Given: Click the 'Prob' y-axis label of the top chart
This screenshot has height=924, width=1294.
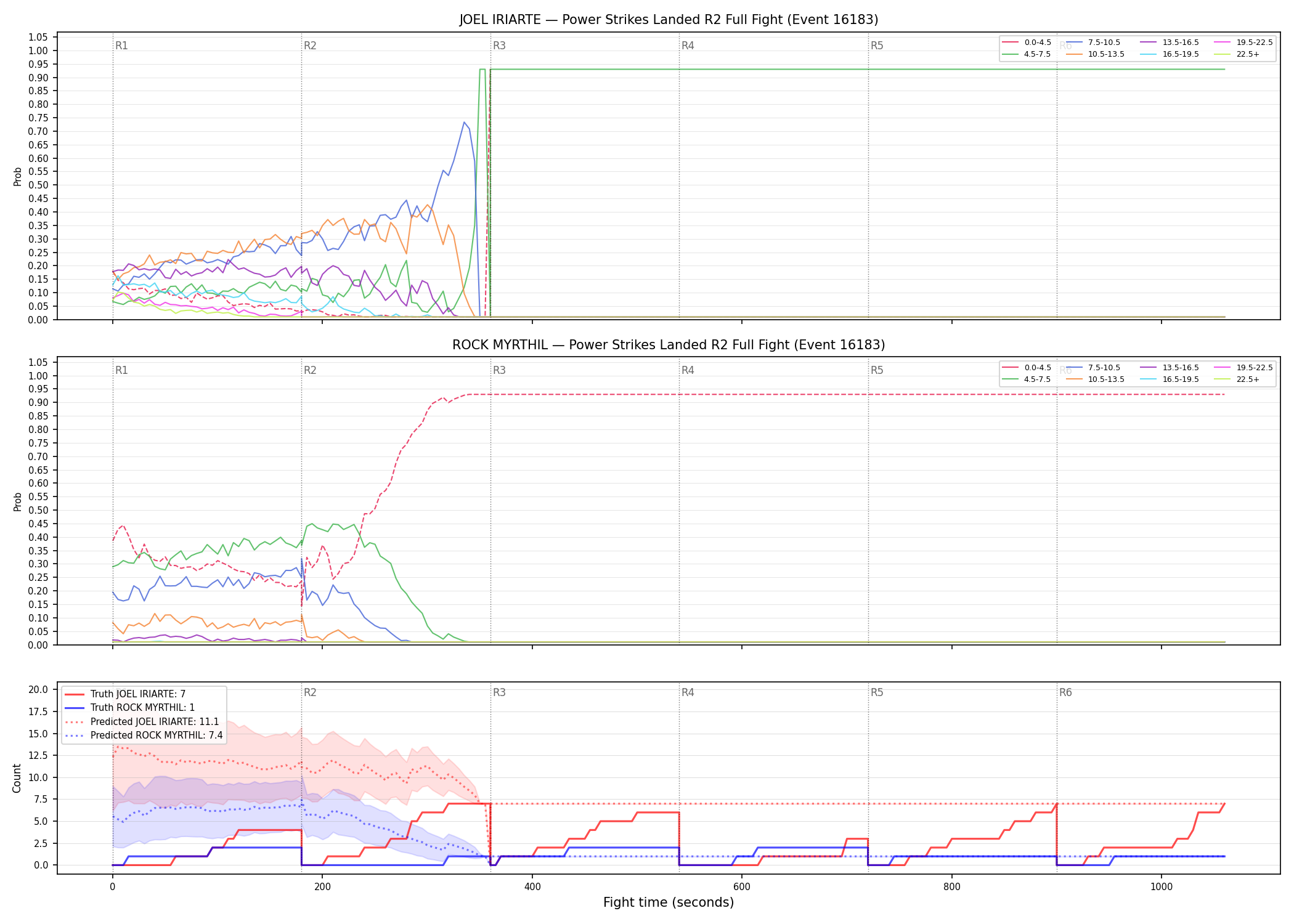Looking at the screenshot, I should coord(17,176).
